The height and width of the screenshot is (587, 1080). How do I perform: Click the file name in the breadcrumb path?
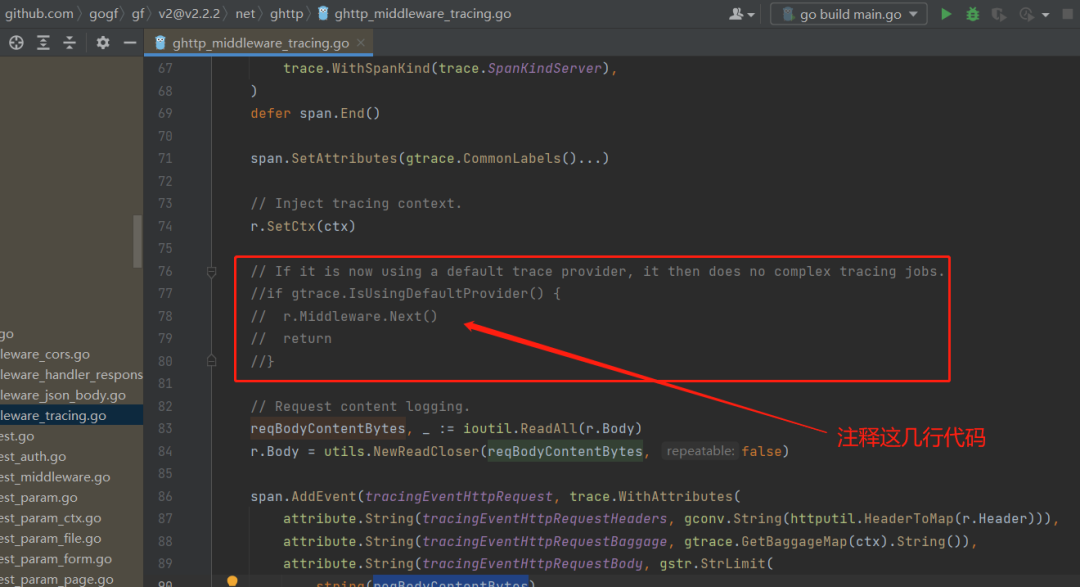[x=422, y=14]
